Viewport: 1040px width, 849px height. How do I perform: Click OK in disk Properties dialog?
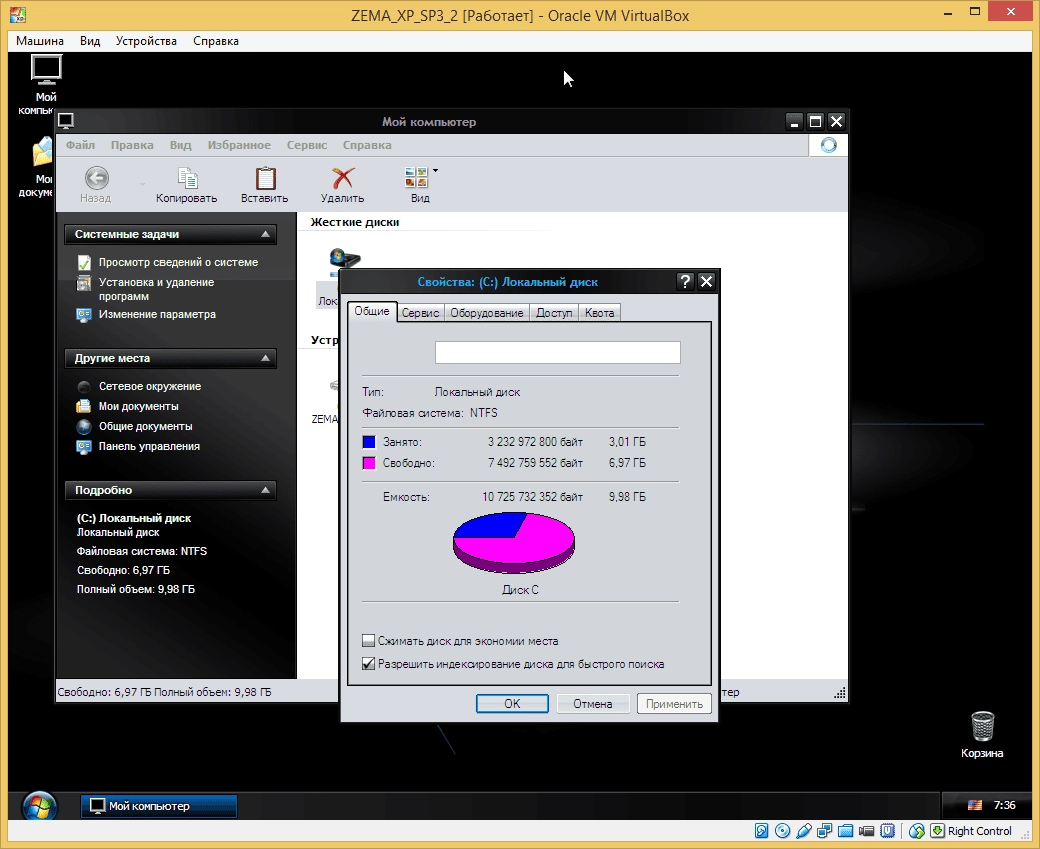(x=512, y=704)
